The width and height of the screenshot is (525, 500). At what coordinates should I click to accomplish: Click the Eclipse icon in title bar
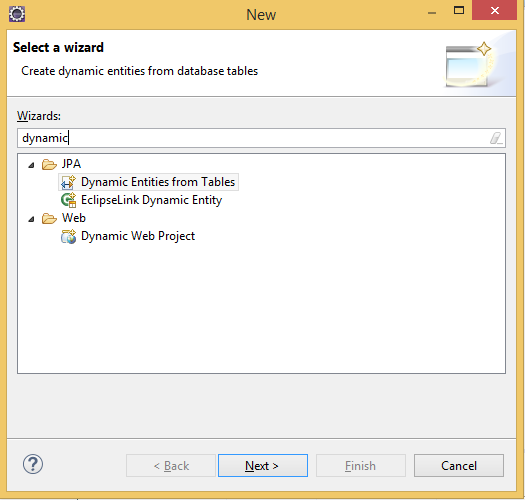coord(17,14)
